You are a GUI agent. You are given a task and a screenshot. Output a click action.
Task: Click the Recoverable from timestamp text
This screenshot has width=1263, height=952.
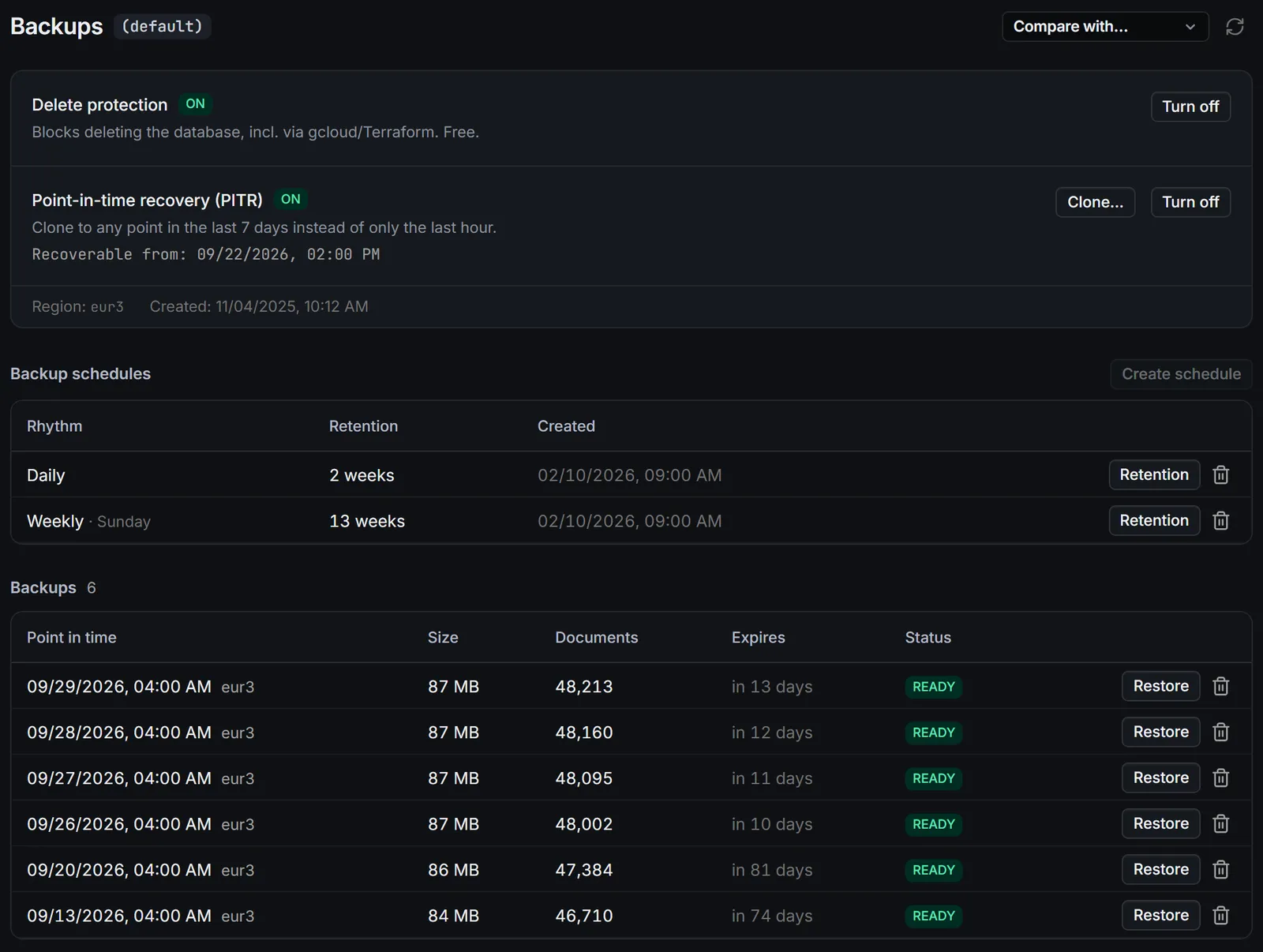coord(206,254)
